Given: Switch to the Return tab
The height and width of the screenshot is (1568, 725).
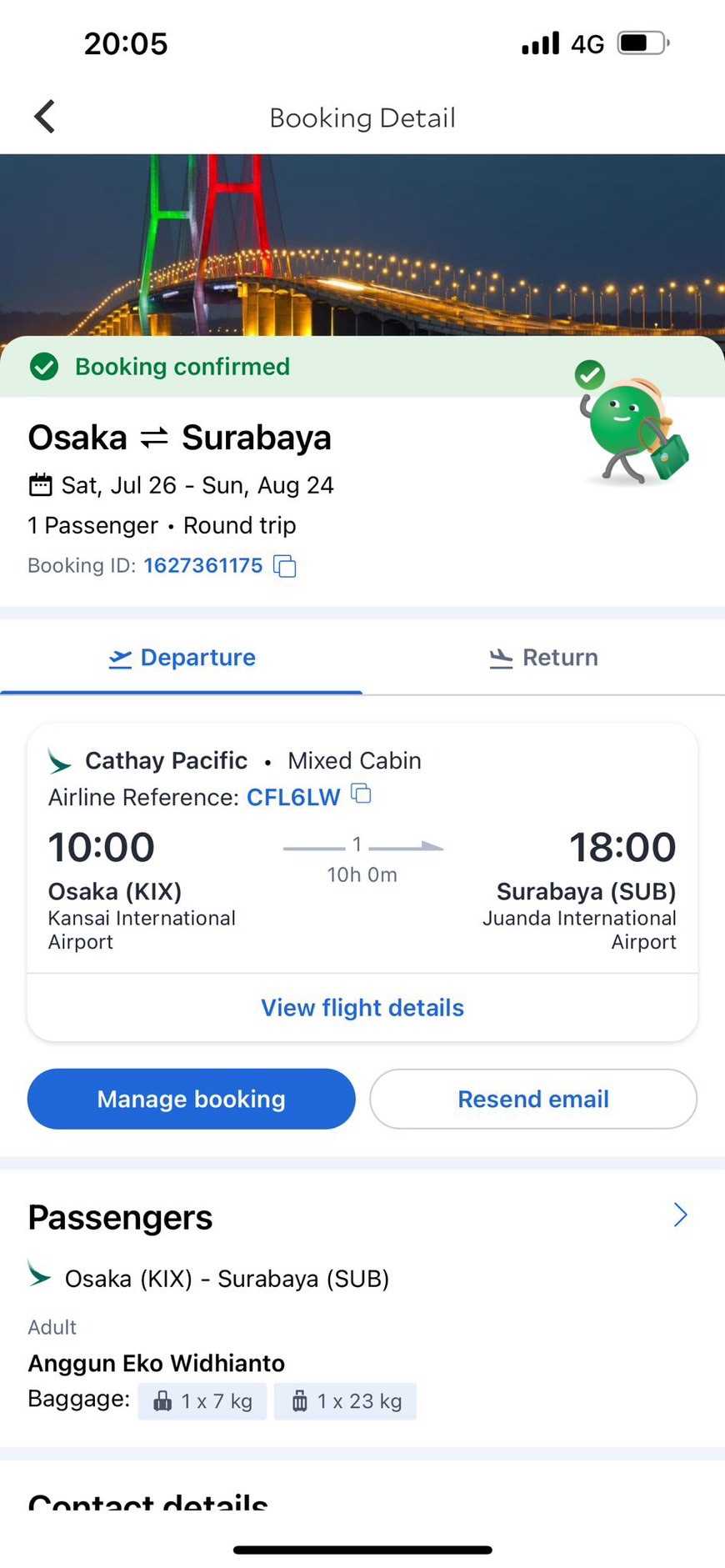Looking at the screenshot, I should click(x=543, y=658).
